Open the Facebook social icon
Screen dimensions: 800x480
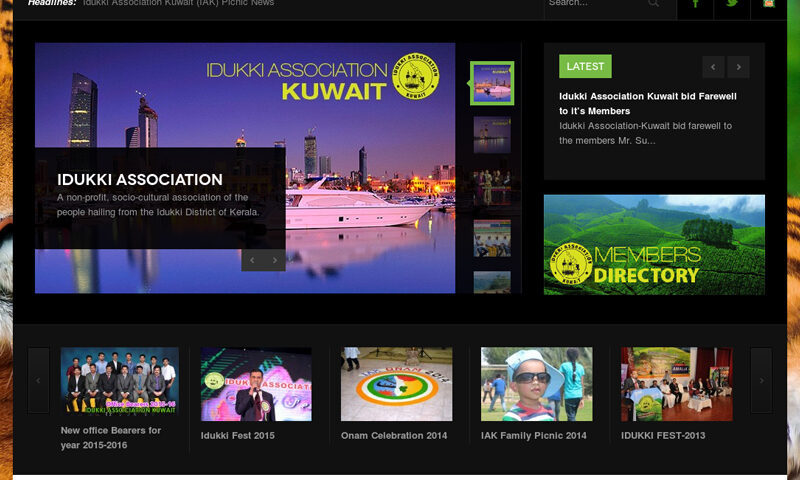tap(695, 4)
